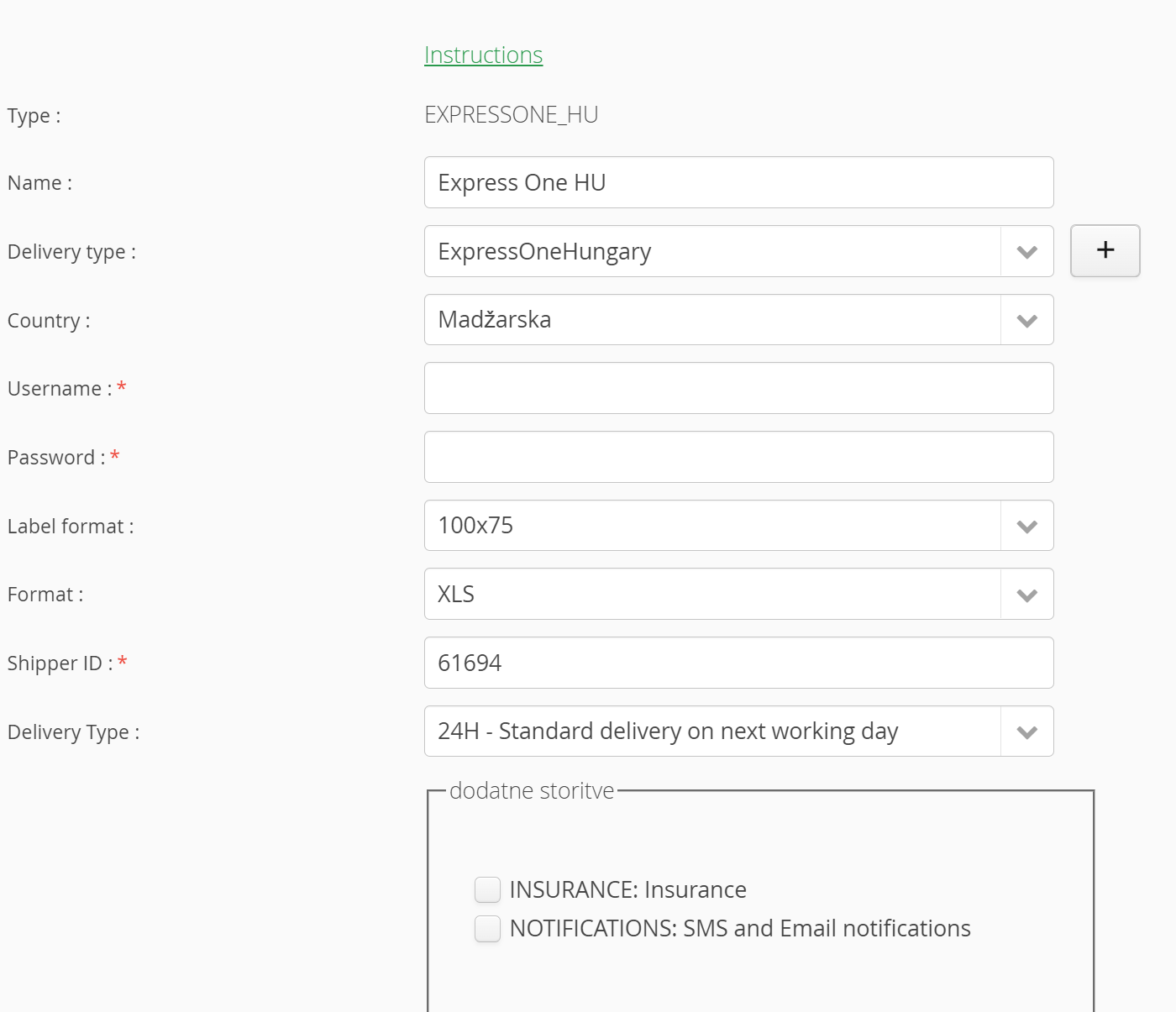Viewport: 1176px width, 1012px height.
Task: Click the Shipper ID label
Action: 60,663
